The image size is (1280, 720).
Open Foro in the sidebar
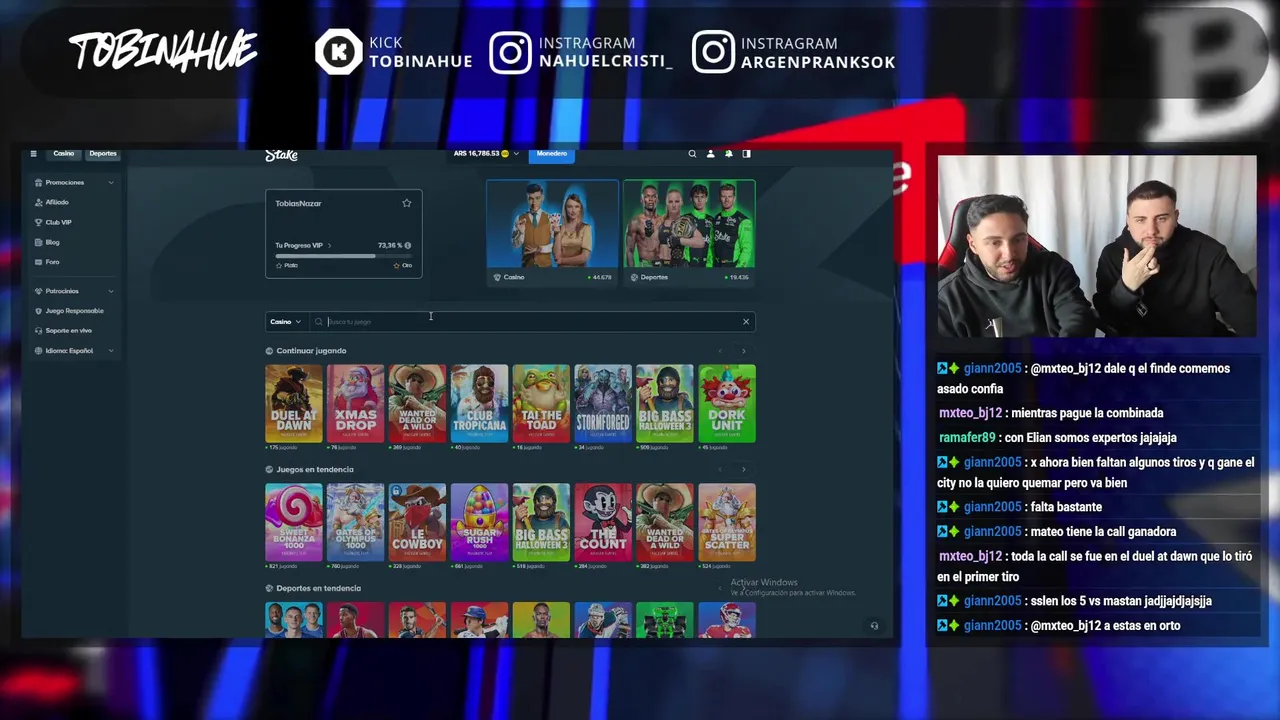tap(52, 262)
